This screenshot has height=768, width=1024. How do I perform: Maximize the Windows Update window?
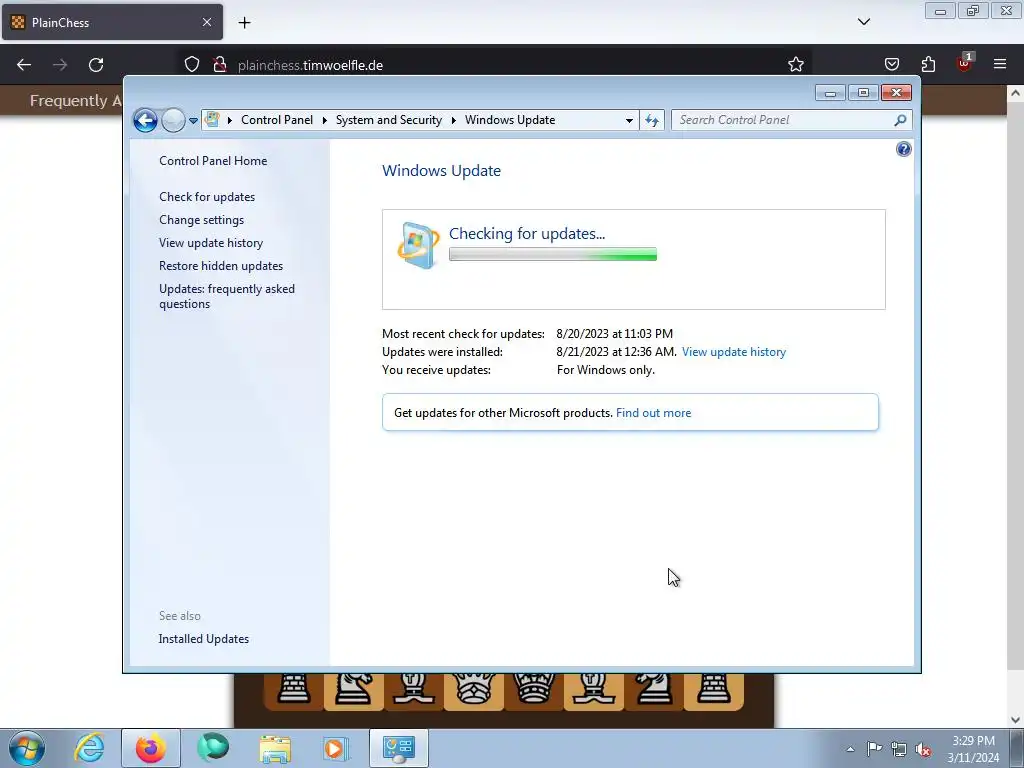[x=863, y=93]
